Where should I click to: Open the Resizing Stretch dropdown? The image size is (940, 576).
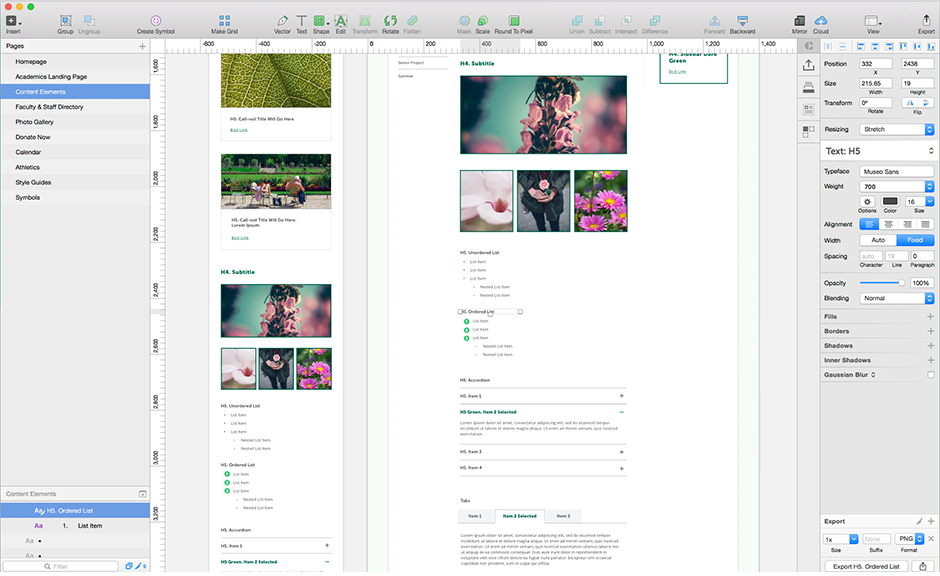[897, 129]
